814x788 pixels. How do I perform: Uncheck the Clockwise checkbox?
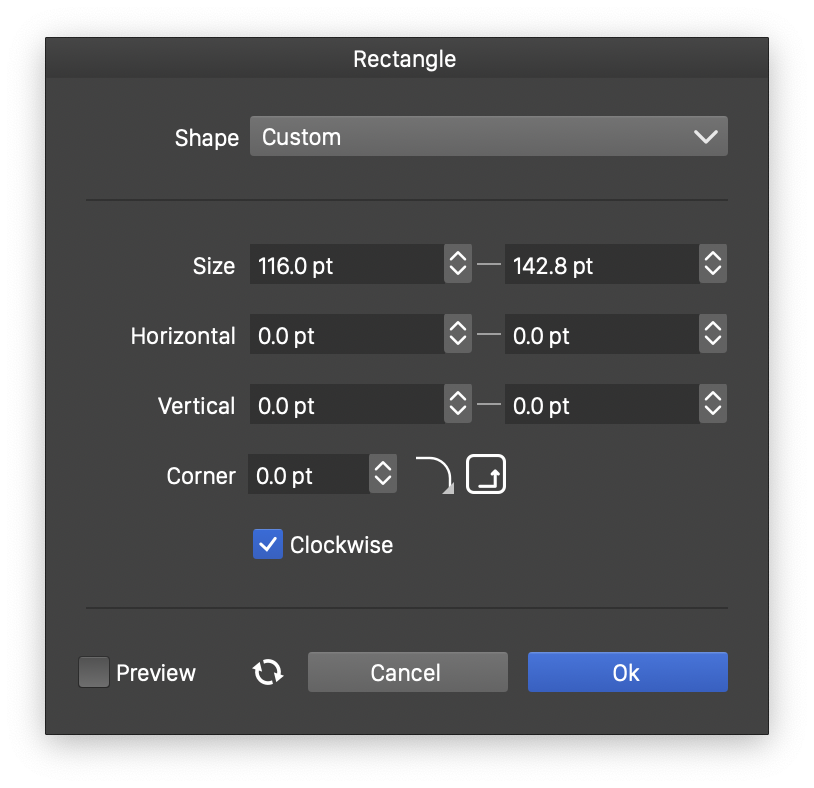coord(268,545)
